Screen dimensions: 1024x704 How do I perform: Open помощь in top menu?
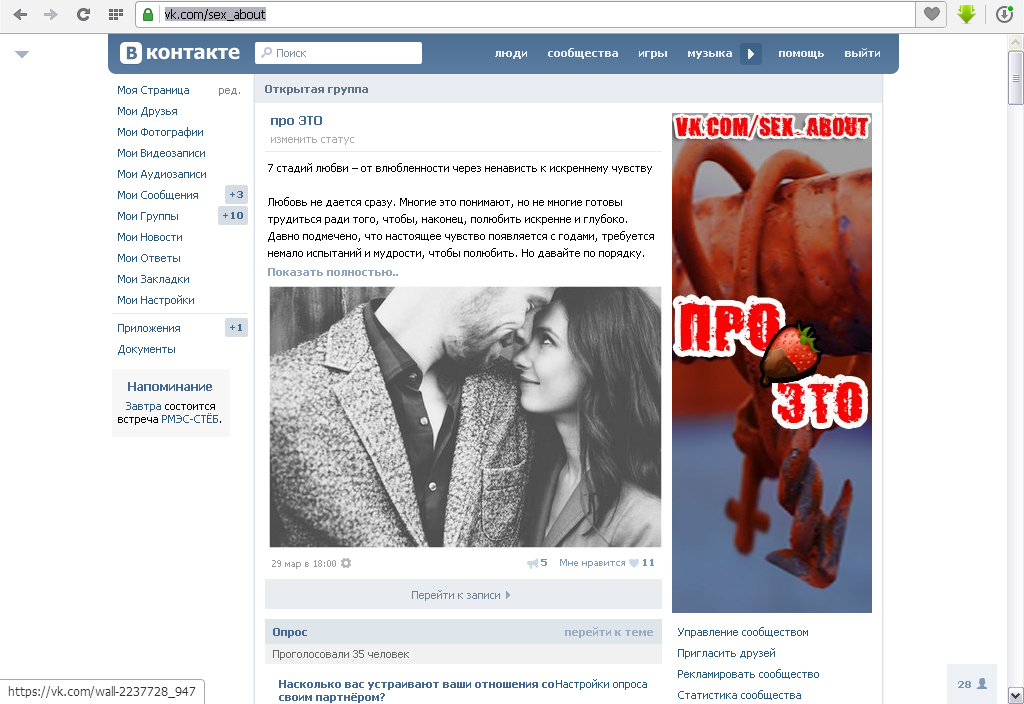pos(801,53)
